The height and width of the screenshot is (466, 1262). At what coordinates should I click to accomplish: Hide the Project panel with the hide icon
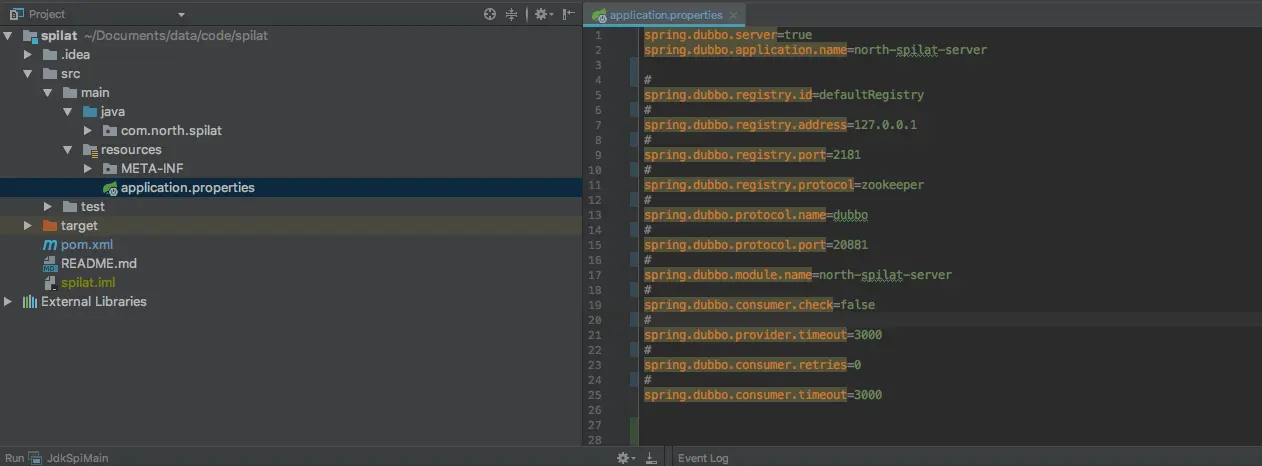pyautogui.click(x=569, y=14)
